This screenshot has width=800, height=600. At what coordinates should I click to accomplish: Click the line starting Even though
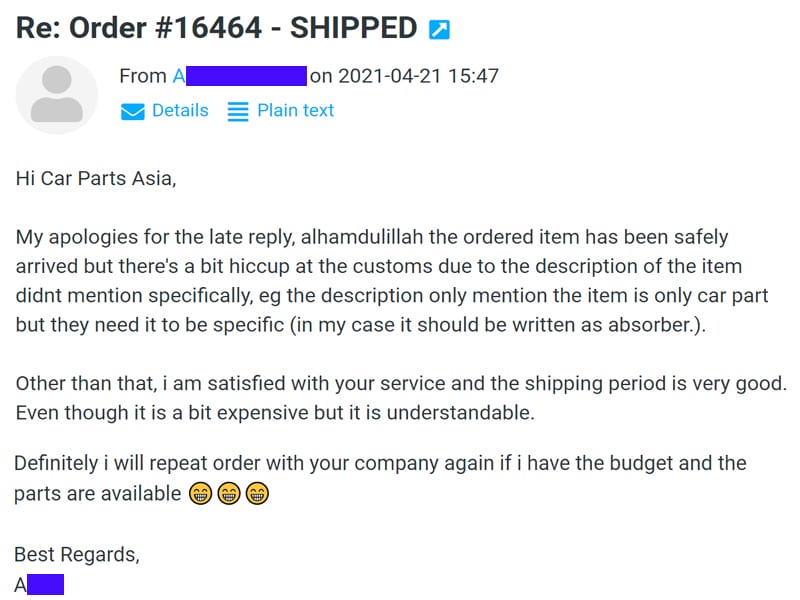click(x=275, y=413)
